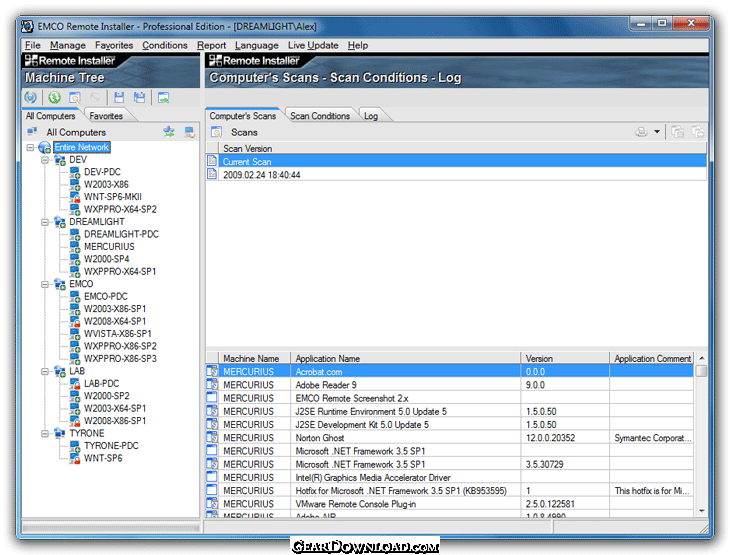730x555 pixels.
Task: Select the MERCURIUS computer in the tree
Action: coord(109,247)
